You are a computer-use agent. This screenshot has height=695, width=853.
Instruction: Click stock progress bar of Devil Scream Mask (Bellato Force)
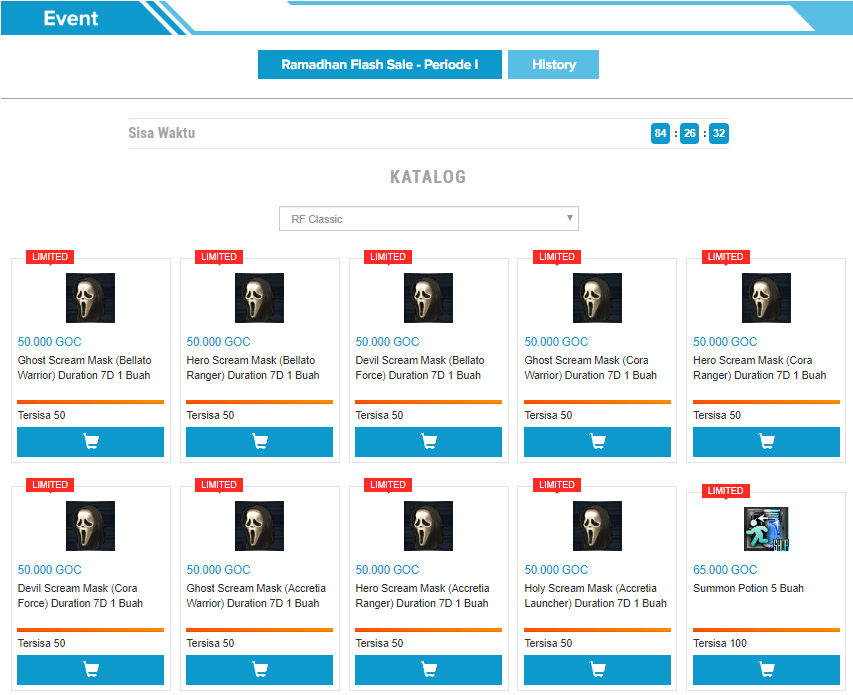428,402
